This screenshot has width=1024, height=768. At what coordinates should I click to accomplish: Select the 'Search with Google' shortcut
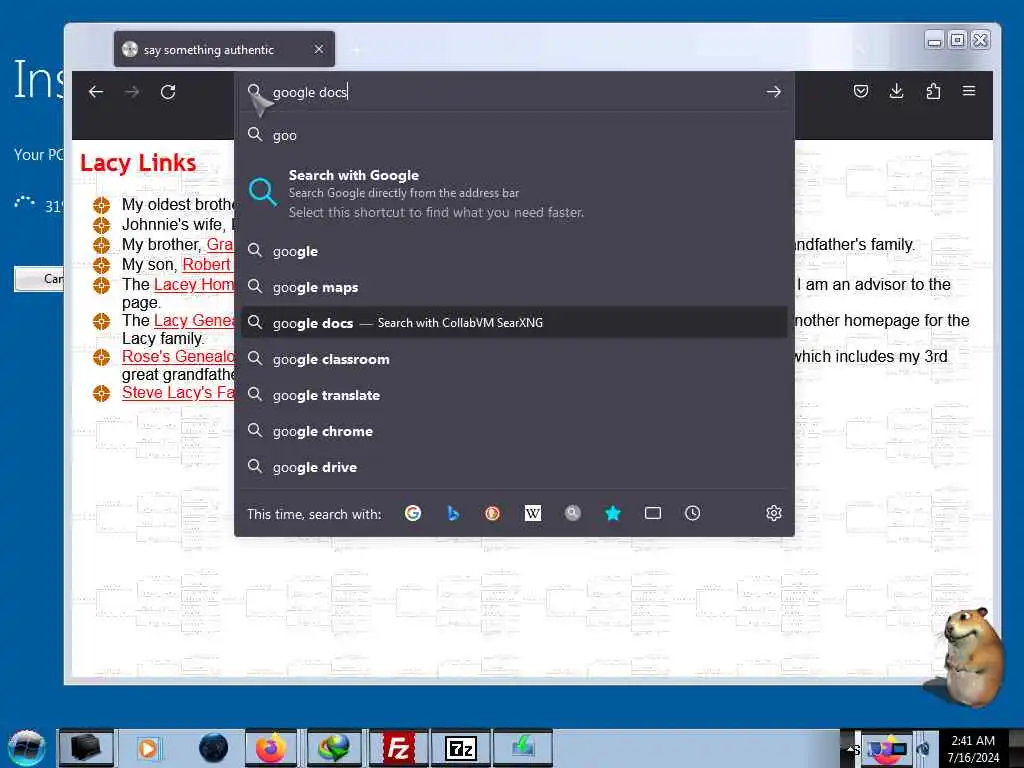tap(513, 193)
